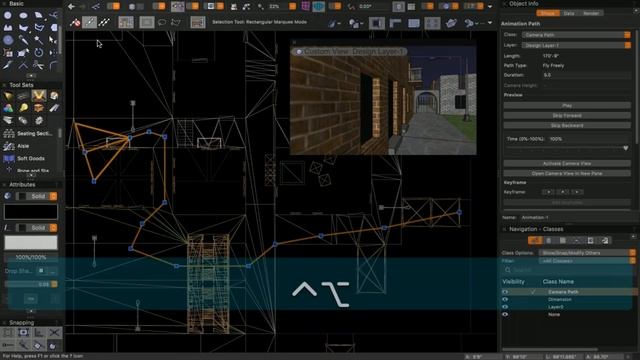The width and height of the screenshot is (640, 360).
Task: Select the Classes navigation tab icon
Action: coord(535,240)
